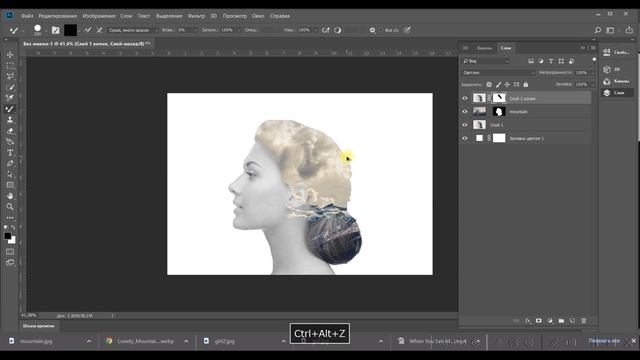Select the Pen tool
The height and width of the screenshot is (360, 640).
point(10,164)
